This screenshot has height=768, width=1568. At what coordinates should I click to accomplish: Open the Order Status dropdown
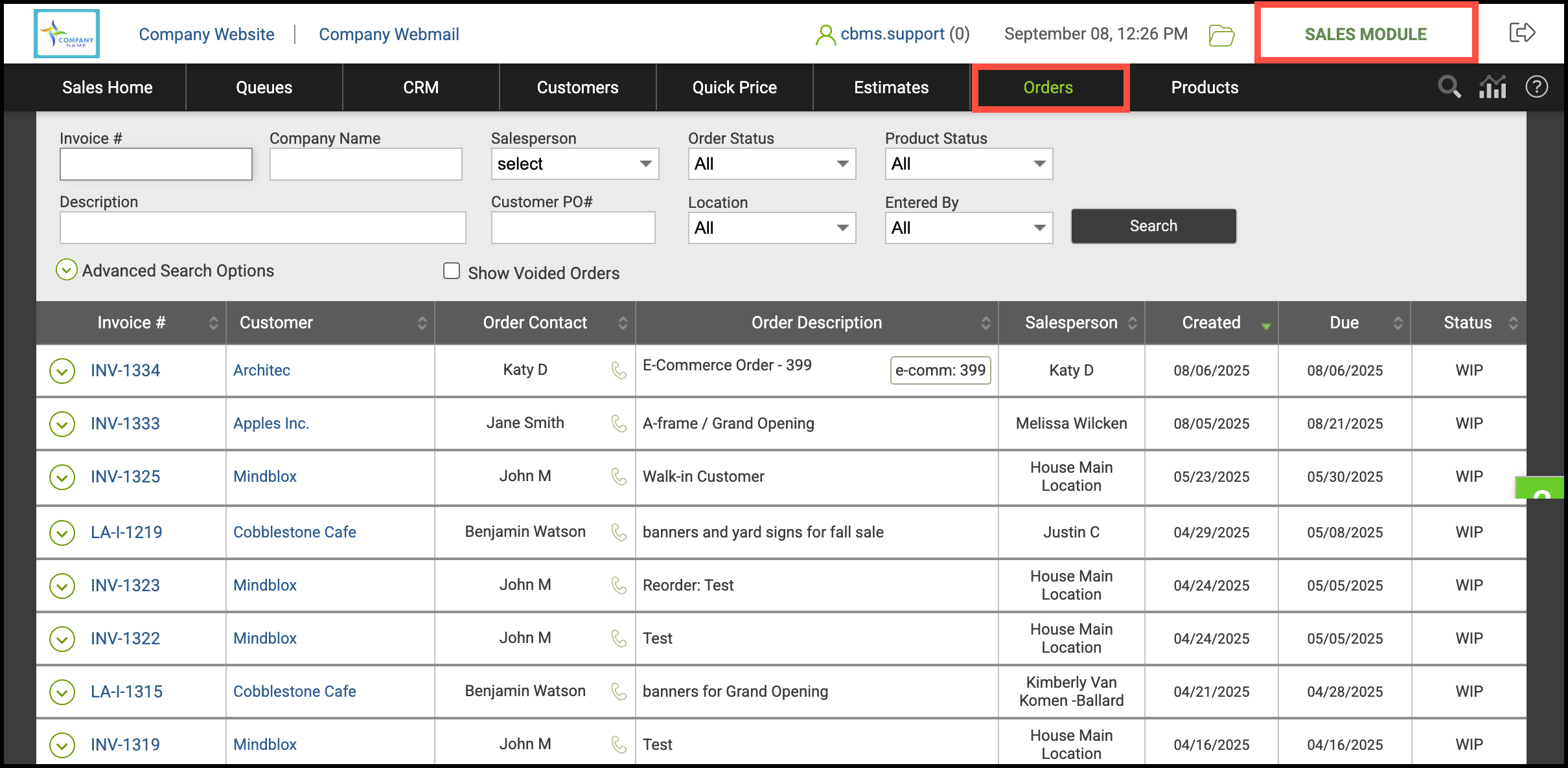(x=771, y=164)
